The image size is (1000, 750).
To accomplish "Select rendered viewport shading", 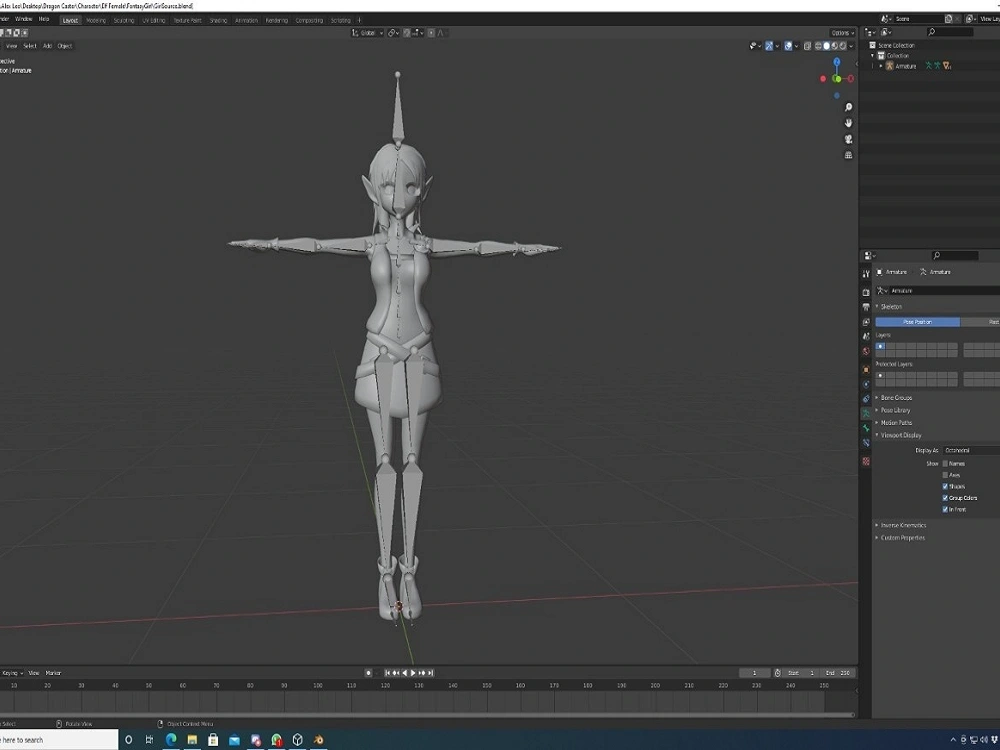I will 842,46.
